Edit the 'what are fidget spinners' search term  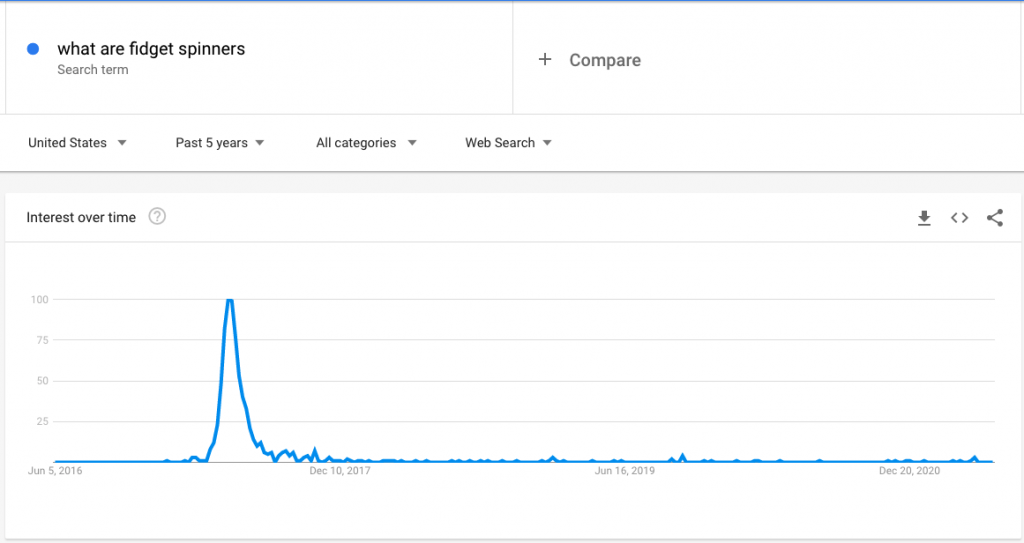[151, 49]
